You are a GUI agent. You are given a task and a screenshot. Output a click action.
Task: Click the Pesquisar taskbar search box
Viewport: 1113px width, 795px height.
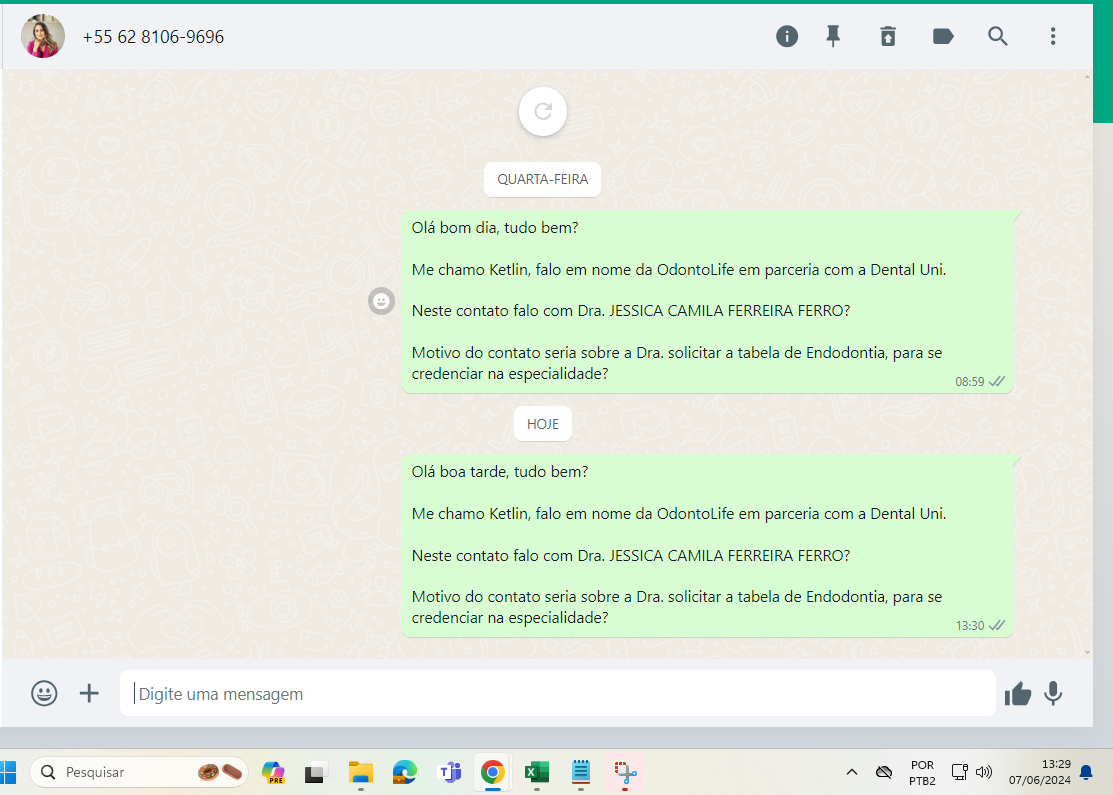click(x=139, y=772)
